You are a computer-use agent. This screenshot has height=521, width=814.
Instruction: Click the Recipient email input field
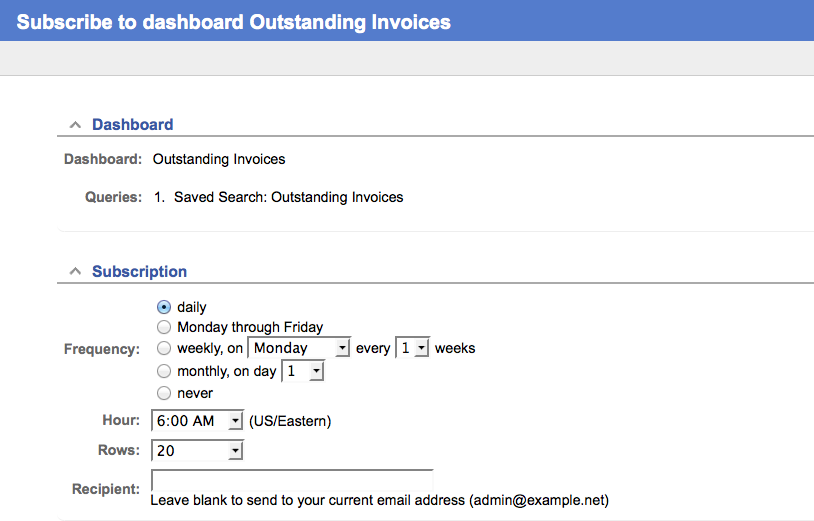click(291, 480)
